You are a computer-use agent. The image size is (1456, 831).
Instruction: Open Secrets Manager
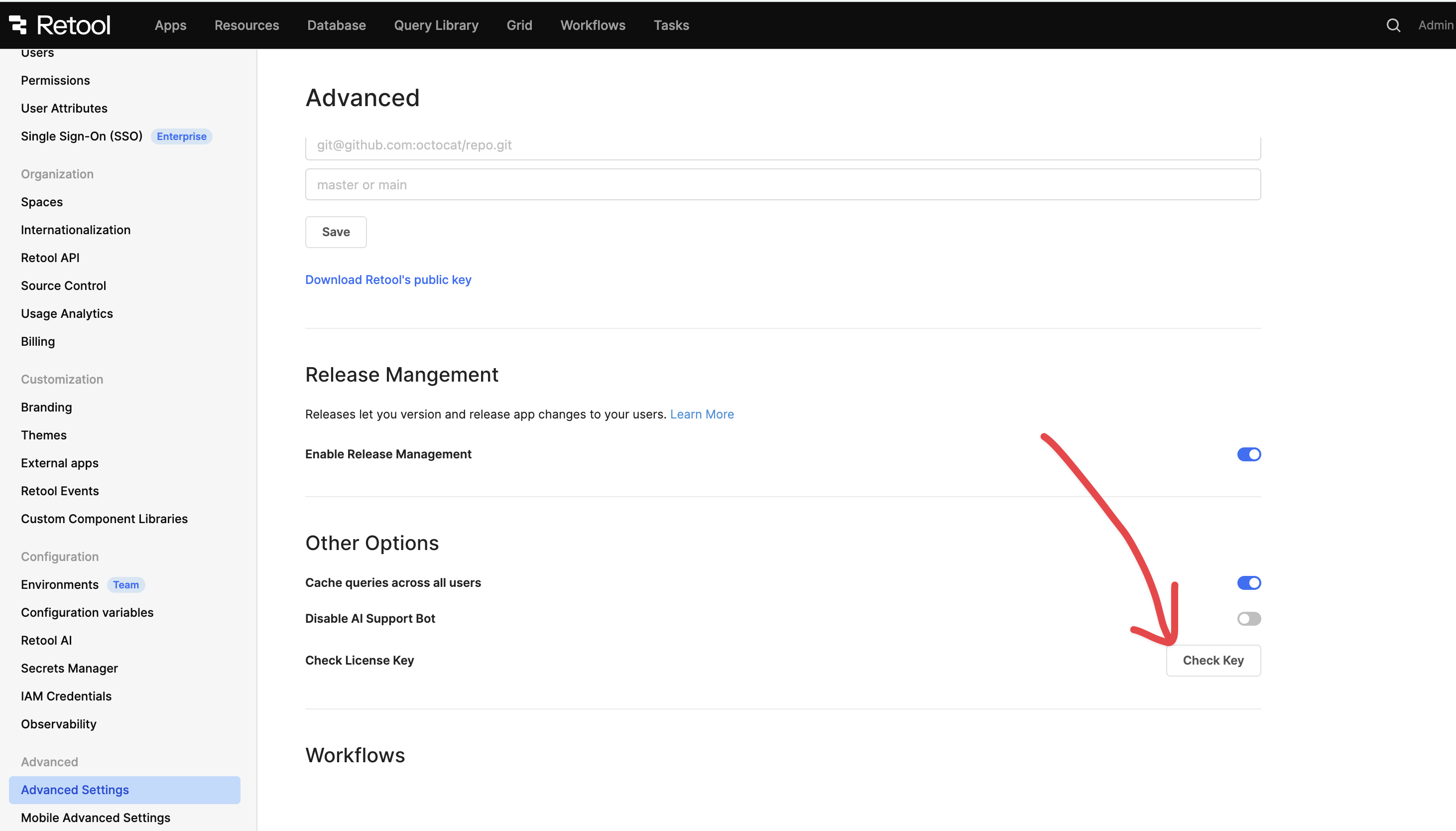[69, 669]
